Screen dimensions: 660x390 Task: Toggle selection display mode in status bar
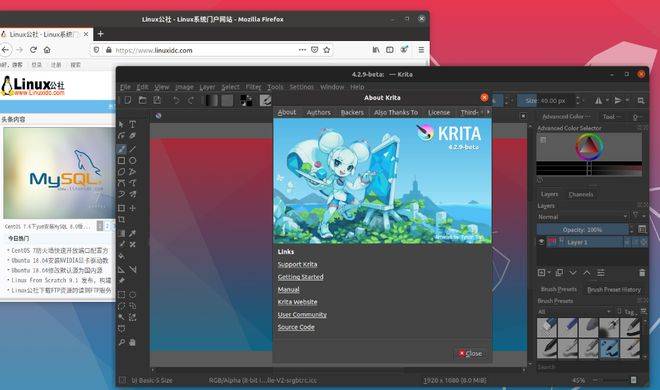(122, 380)
